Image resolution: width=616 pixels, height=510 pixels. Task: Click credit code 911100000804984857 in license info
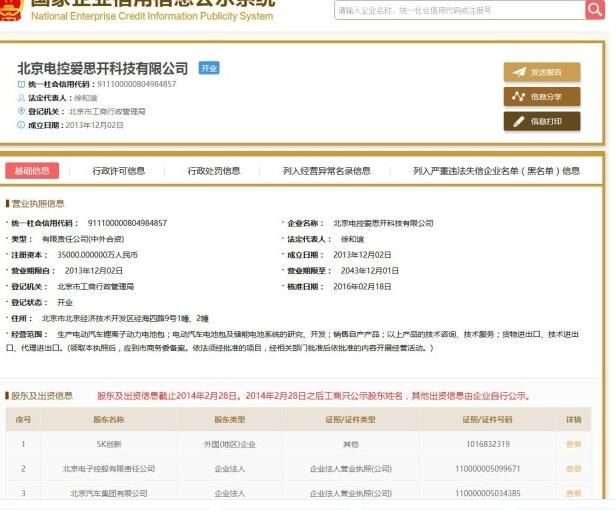(x=127, y=223)
